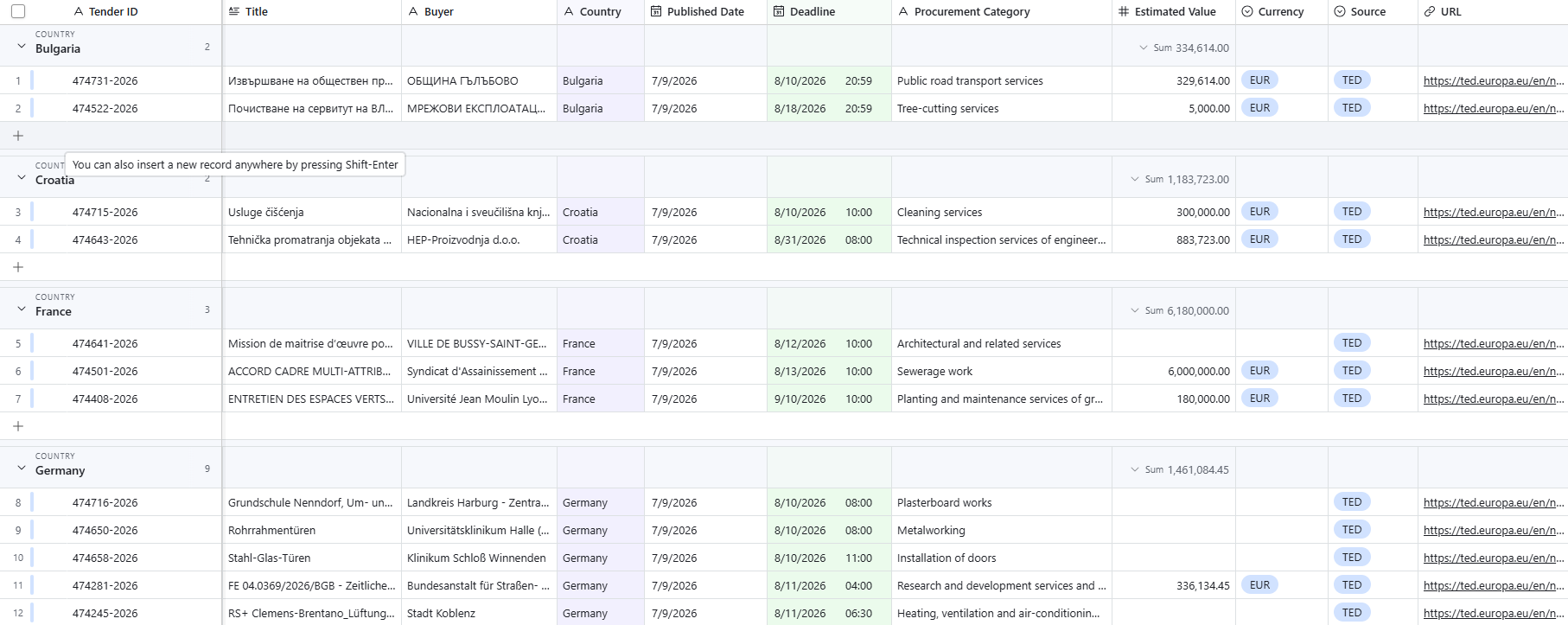Image resolution: width=1568 pixels, height=625 pixels.
Task: Open URL link for tender 474643-2026
Action: (1494, 239)
